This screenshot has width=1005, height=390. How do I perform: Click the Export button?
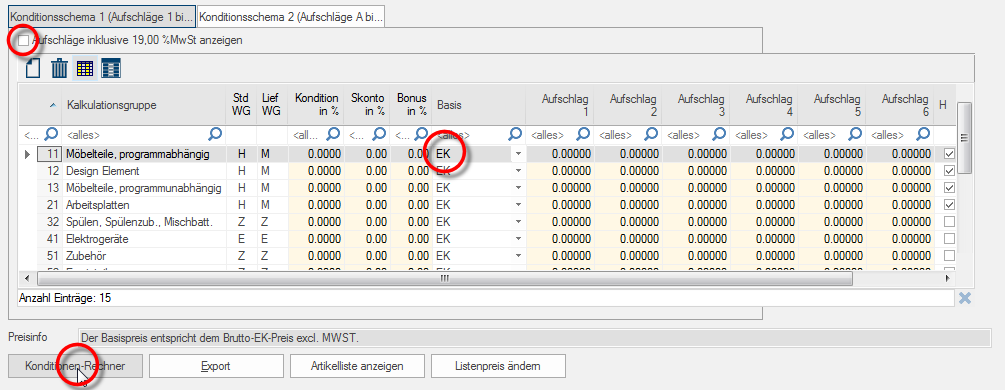click(216, 366)
